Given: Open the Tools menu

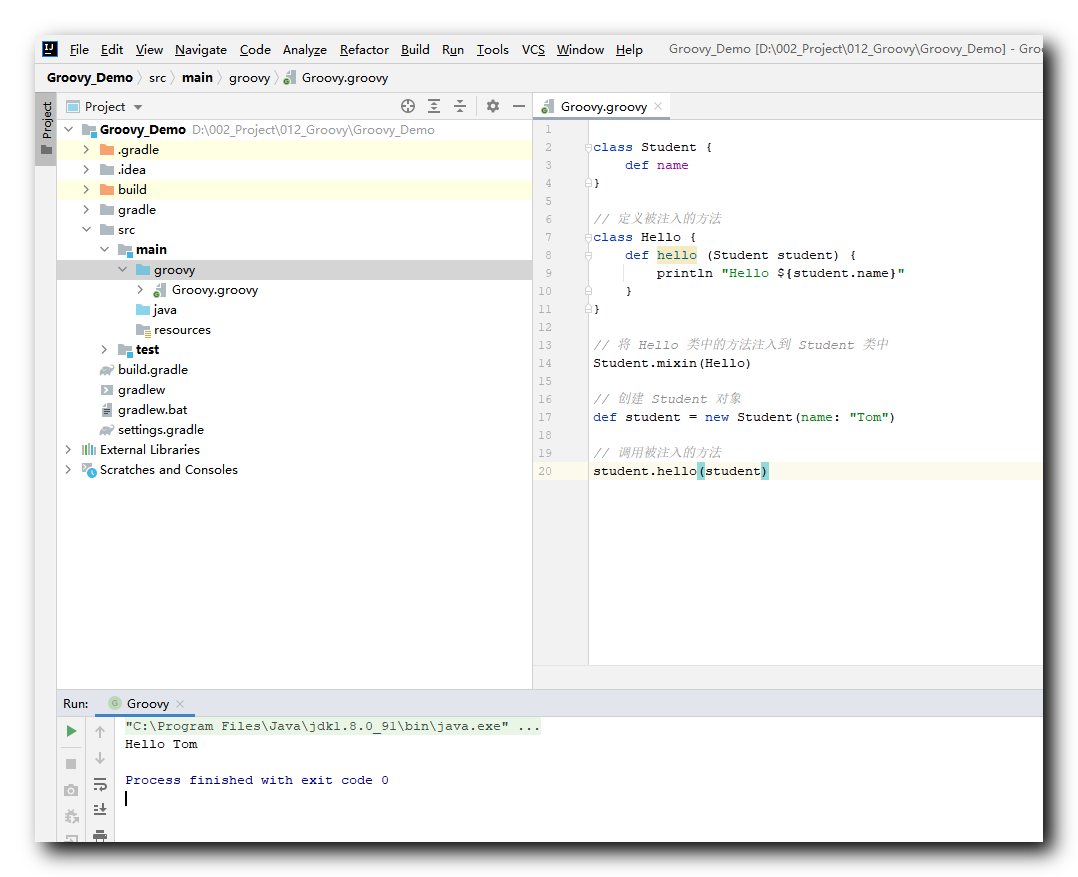Looking at the screenshot, I should point(493,49).
